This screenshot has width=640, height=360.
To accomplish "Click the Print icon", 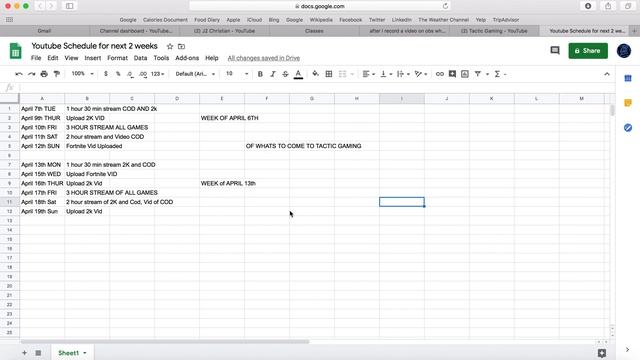I will tap(44, 74).
